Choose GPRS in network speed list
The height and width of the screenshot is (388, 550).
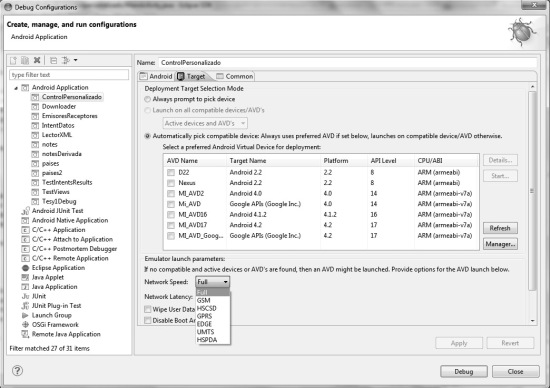pos(213,316)
